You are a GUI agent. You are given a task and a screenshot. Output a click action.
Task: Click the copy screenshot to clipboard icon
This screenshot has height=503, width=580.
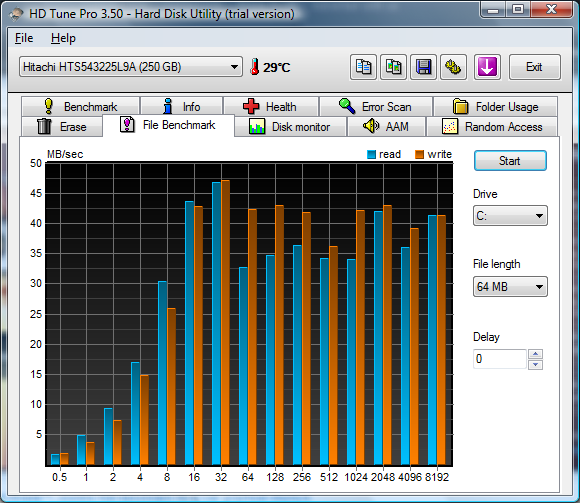tap(394, 67)
